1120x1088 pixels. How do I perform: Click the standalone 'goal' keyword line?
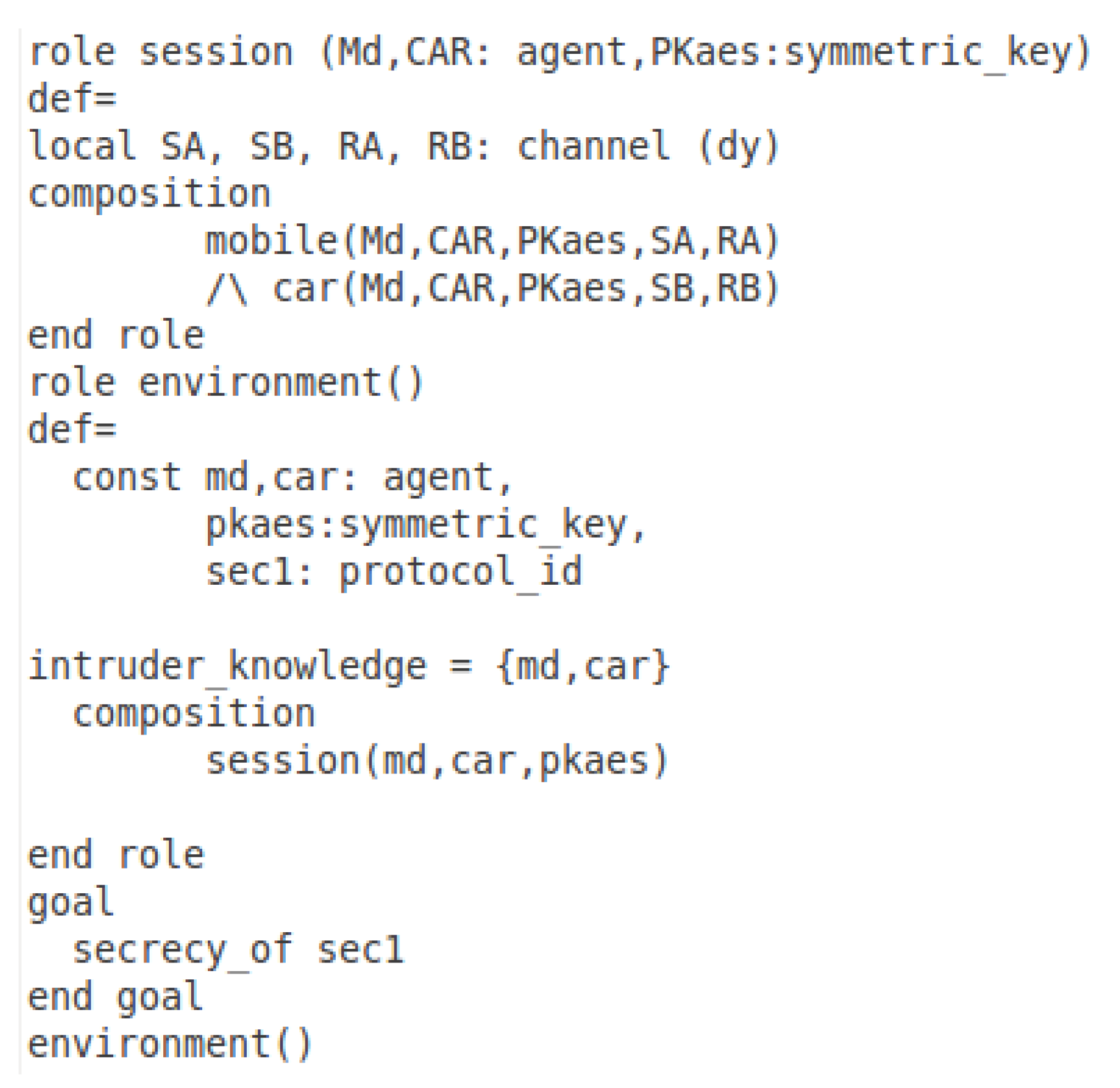71,903
